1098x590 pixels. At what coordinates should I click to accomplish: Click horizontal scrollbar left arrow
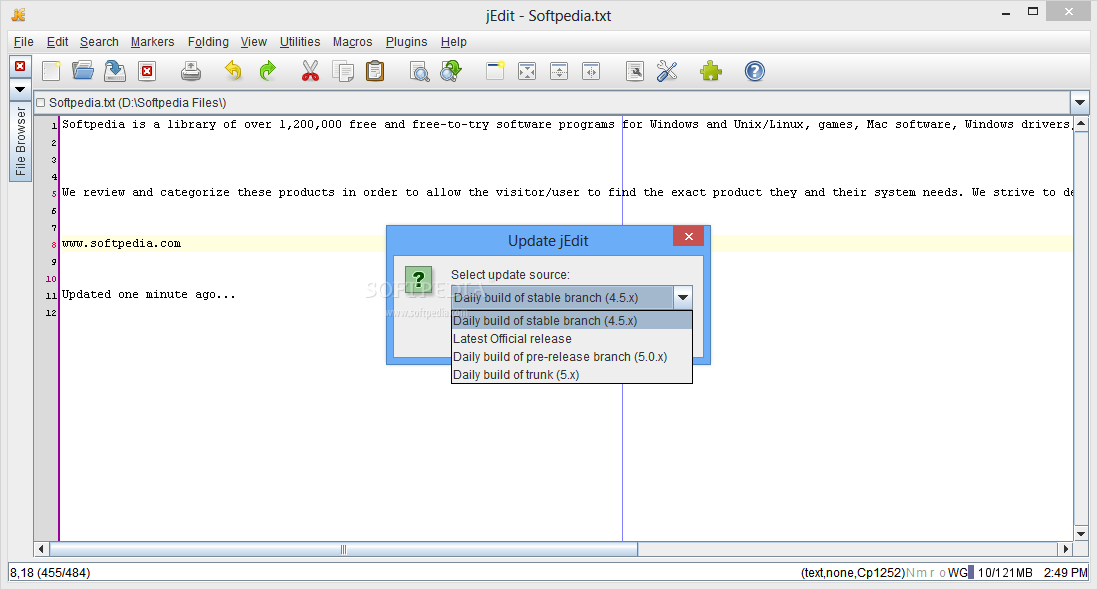coord(41,549)
